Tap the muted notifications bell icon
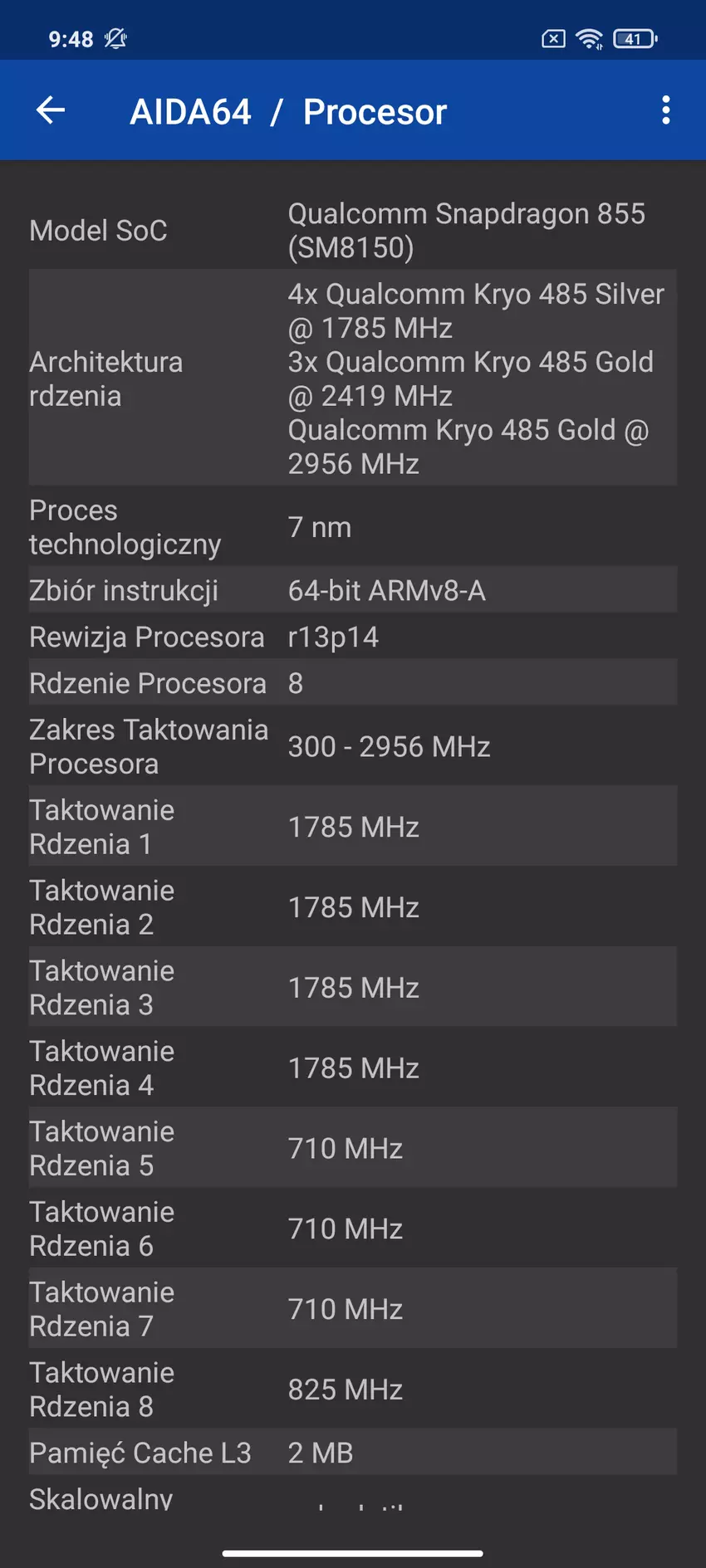Screen dimensions: 706x1568 (x=115, y=39)
